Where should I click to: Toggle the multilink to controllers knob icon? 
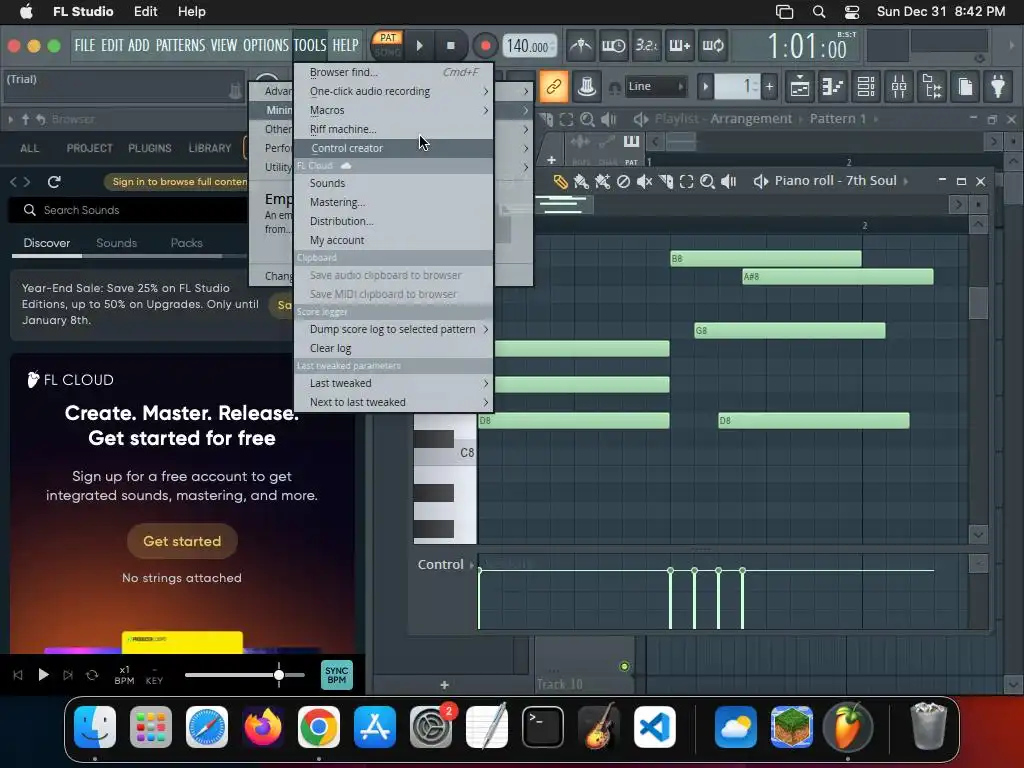pos(586,86)
